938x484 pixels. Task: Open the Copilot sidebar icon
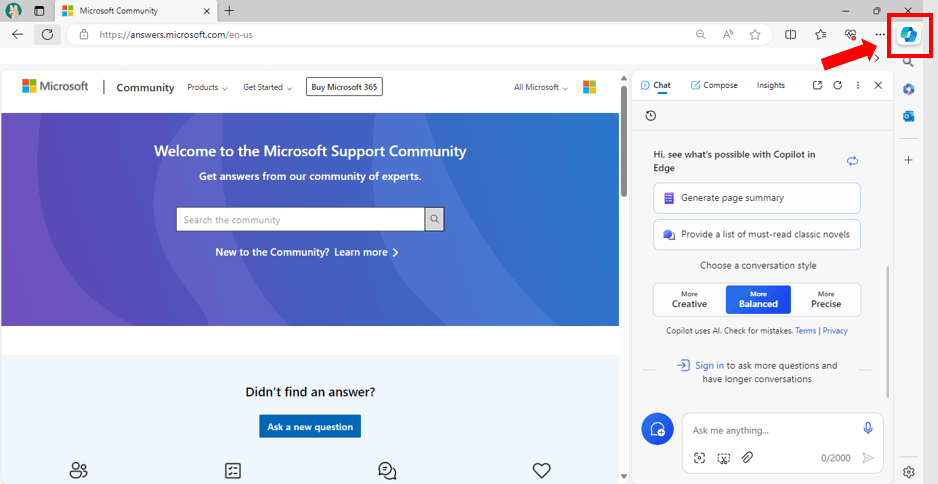(x=908, y=35)
